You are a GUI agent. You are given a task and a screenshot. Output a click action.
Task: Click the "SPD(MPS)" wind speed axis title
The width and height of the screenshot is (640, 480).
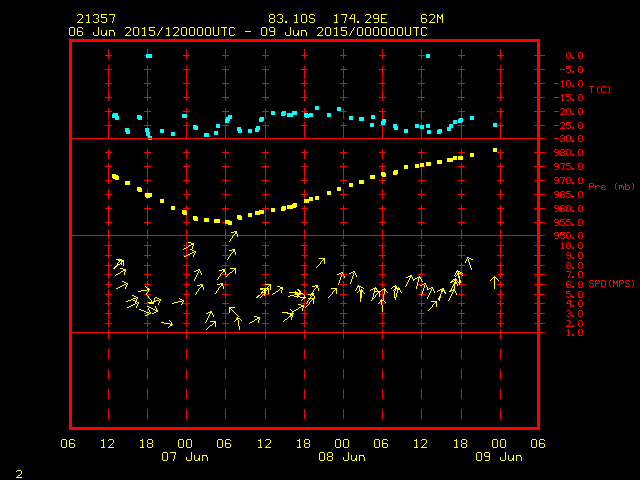(x=611, y=283)
